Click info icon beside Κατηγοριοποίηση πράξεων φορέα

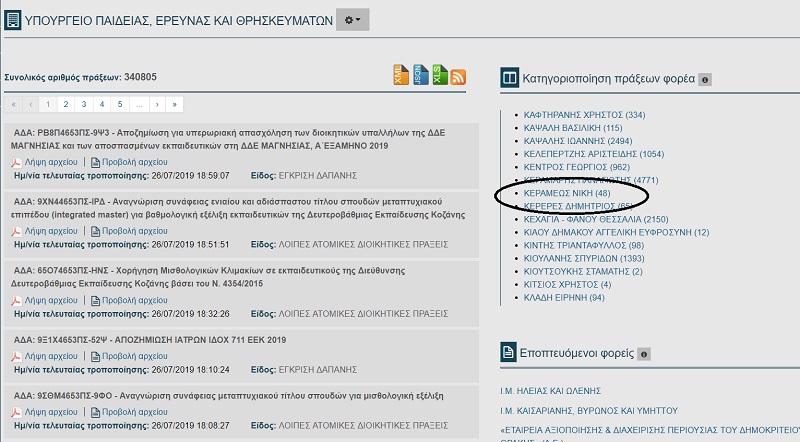coord(705,79)
